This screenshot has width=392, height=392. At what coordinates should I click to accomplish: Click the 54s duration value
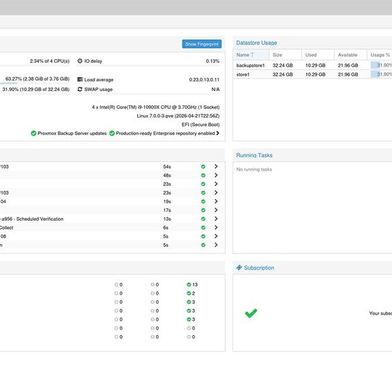point(167,167)
